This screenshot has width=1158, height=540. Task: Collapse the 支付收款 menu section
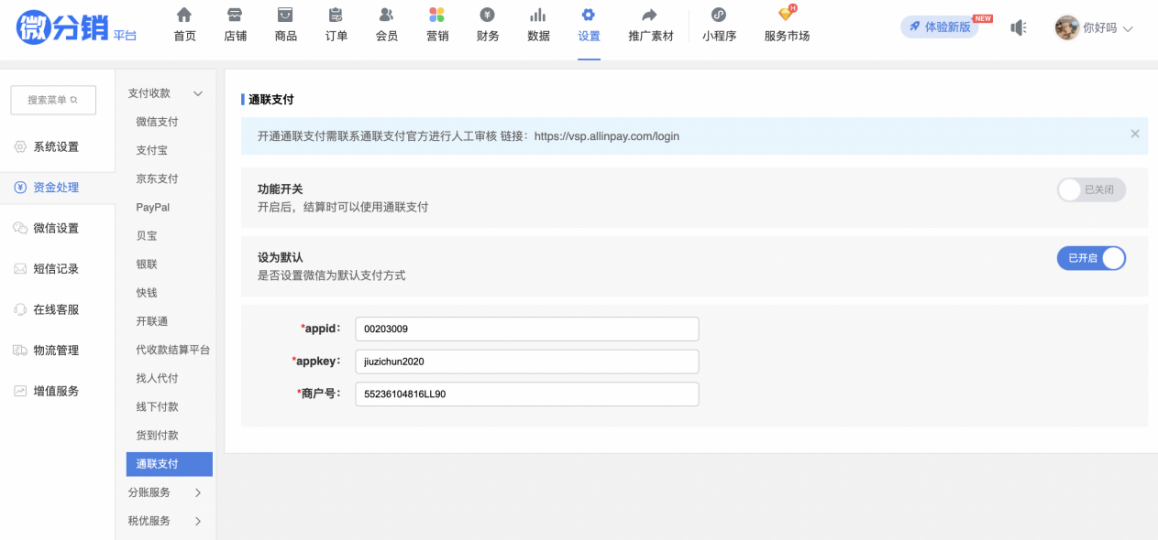pyautogui.click(x=197, y=94)
